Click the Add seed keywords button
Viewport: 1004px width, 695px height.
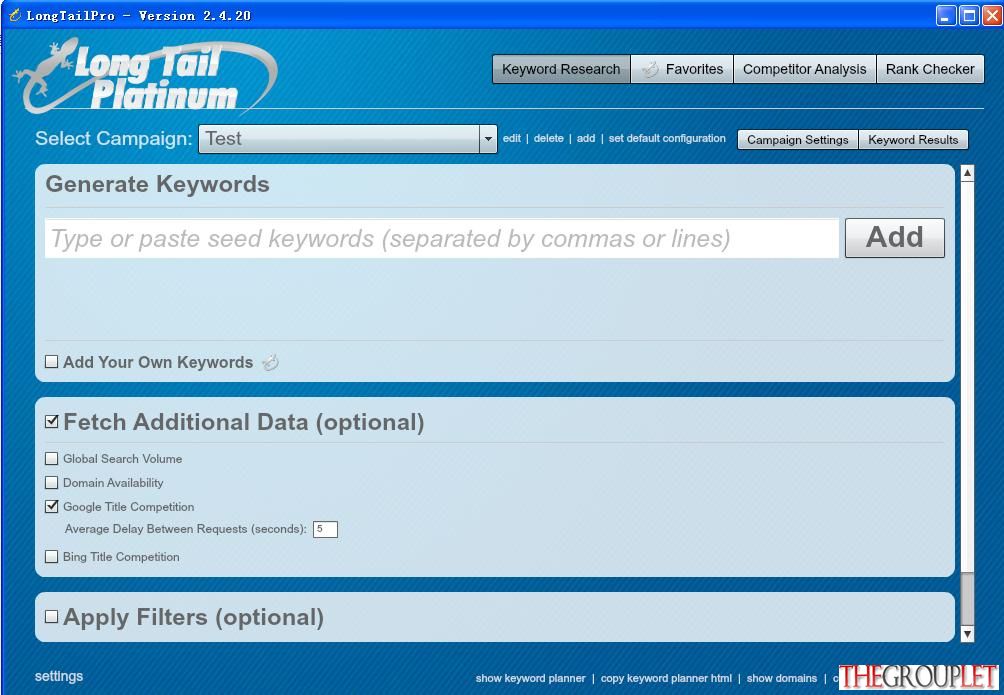pos(895,238)
